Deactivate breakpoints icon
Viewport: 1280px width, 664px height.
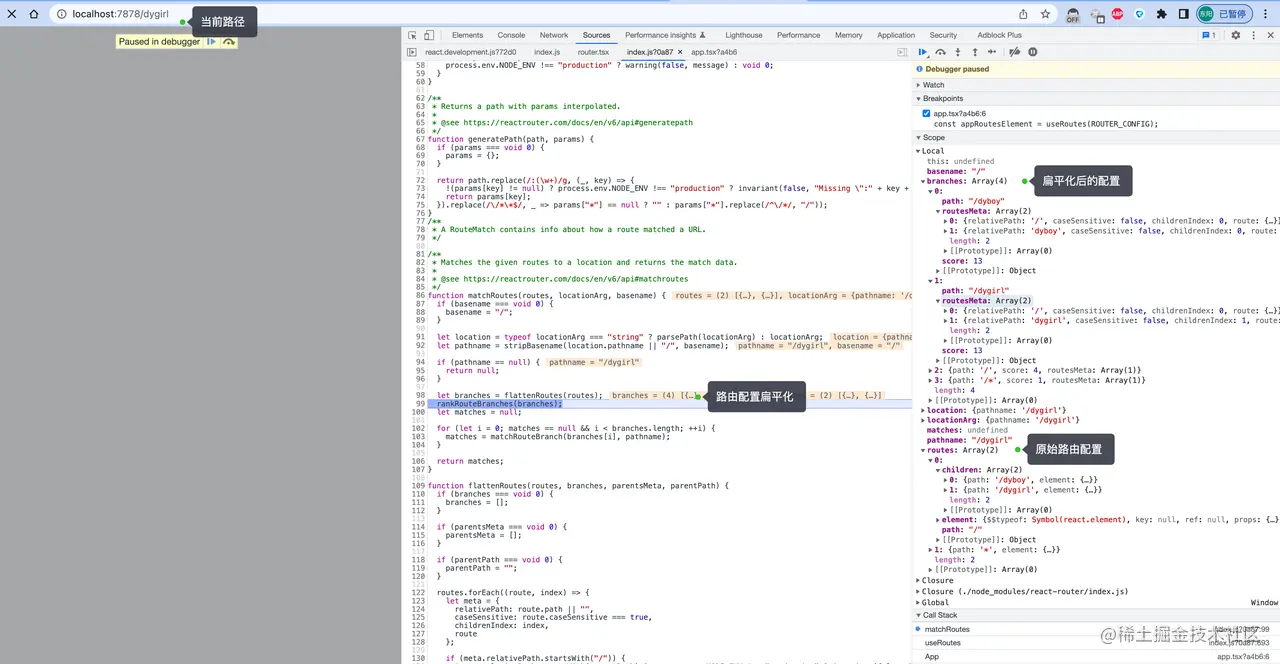pos(1014,52)
